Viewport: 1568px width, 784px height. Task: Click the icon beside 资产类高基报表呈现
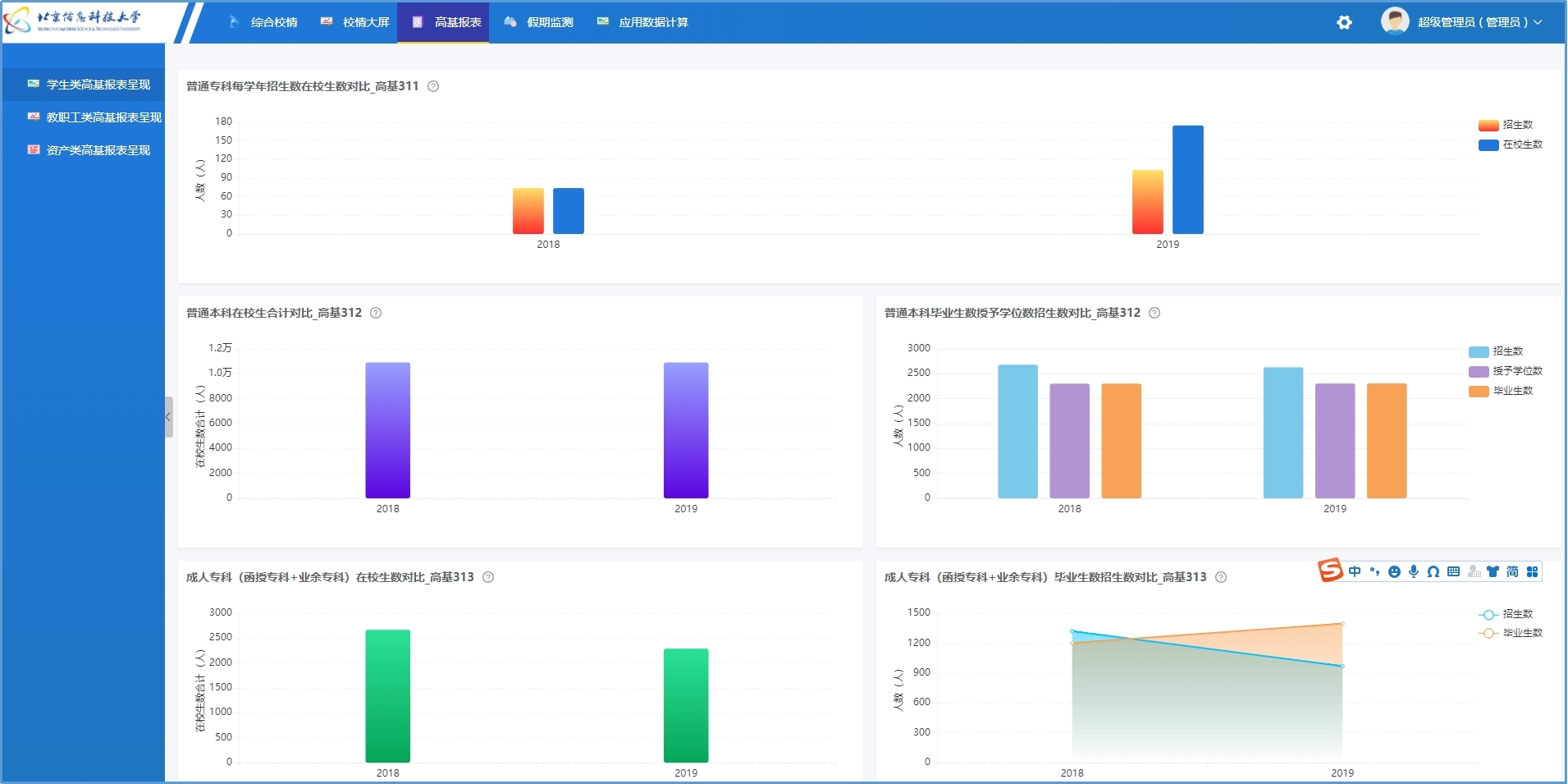[x=34, y=149]
